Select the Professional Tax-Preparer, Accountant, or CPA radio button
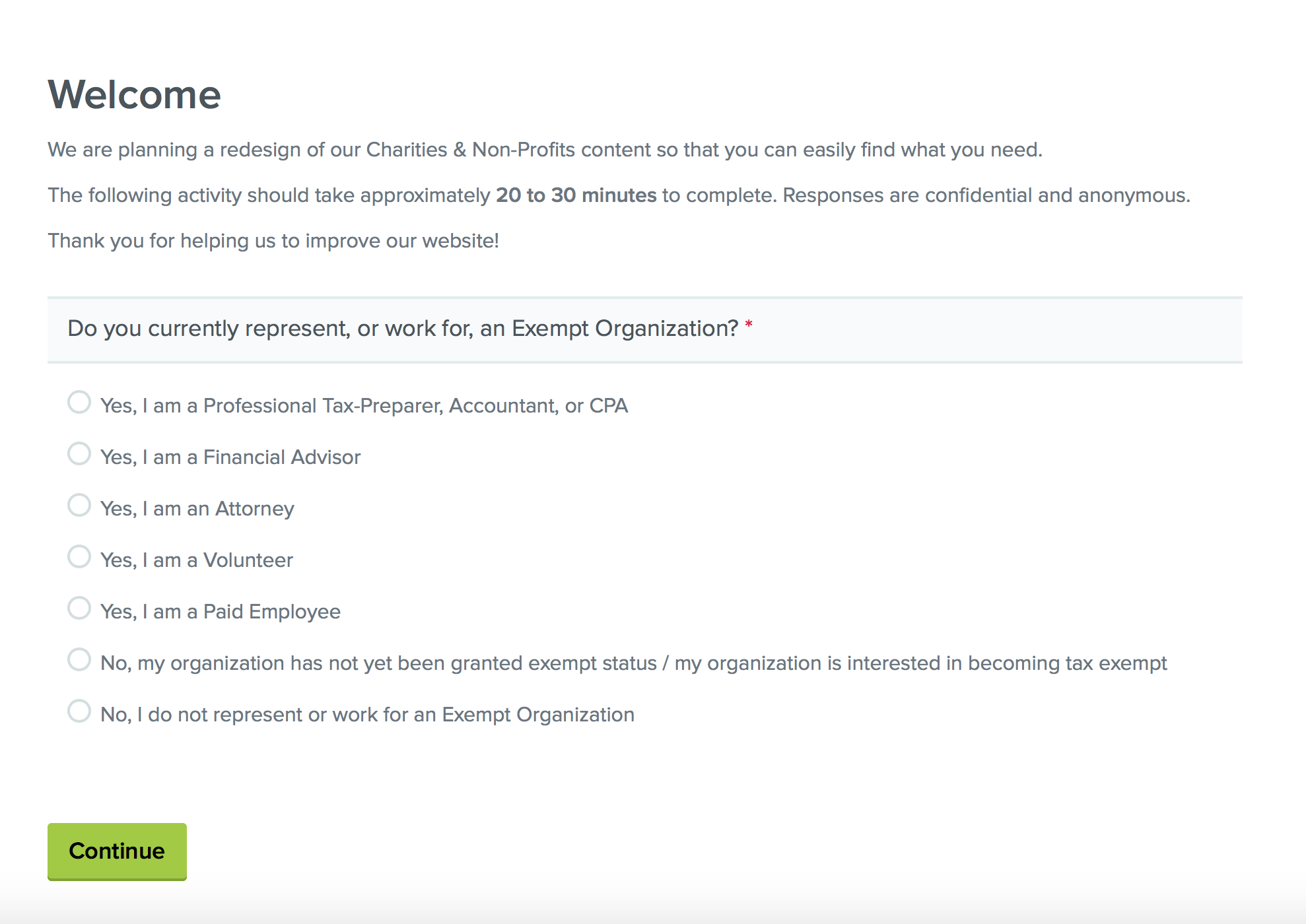This screenshot has height=924, width=1306. pos(79,403)
